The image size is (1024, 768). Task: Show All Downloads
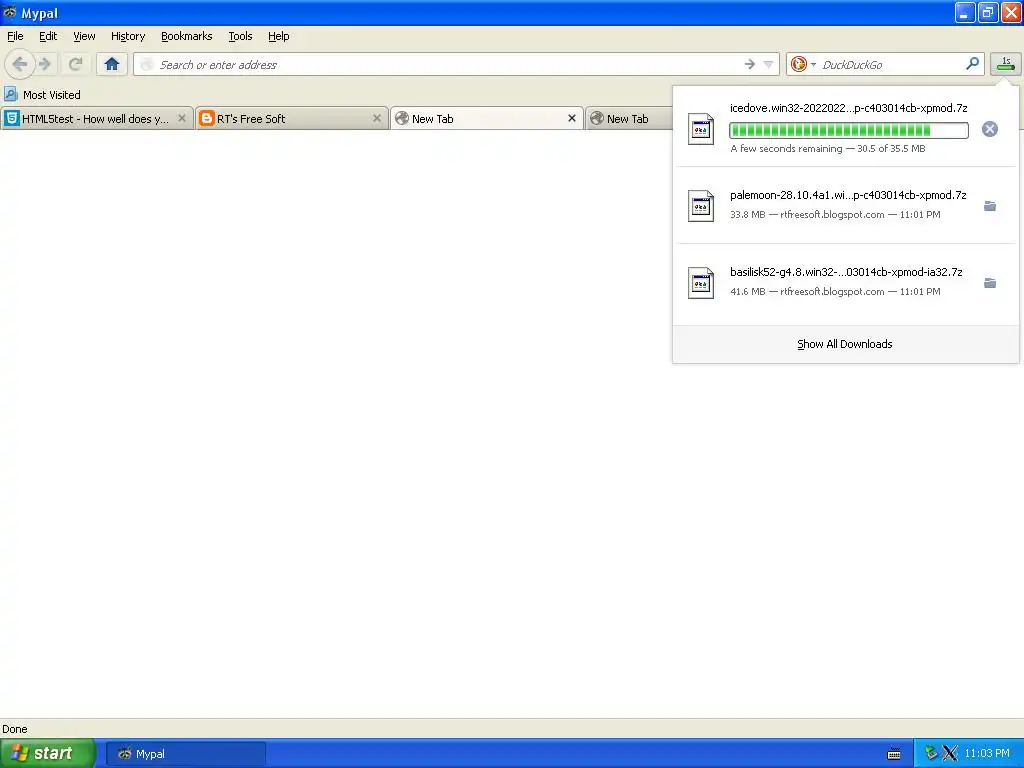coord(844,344)
